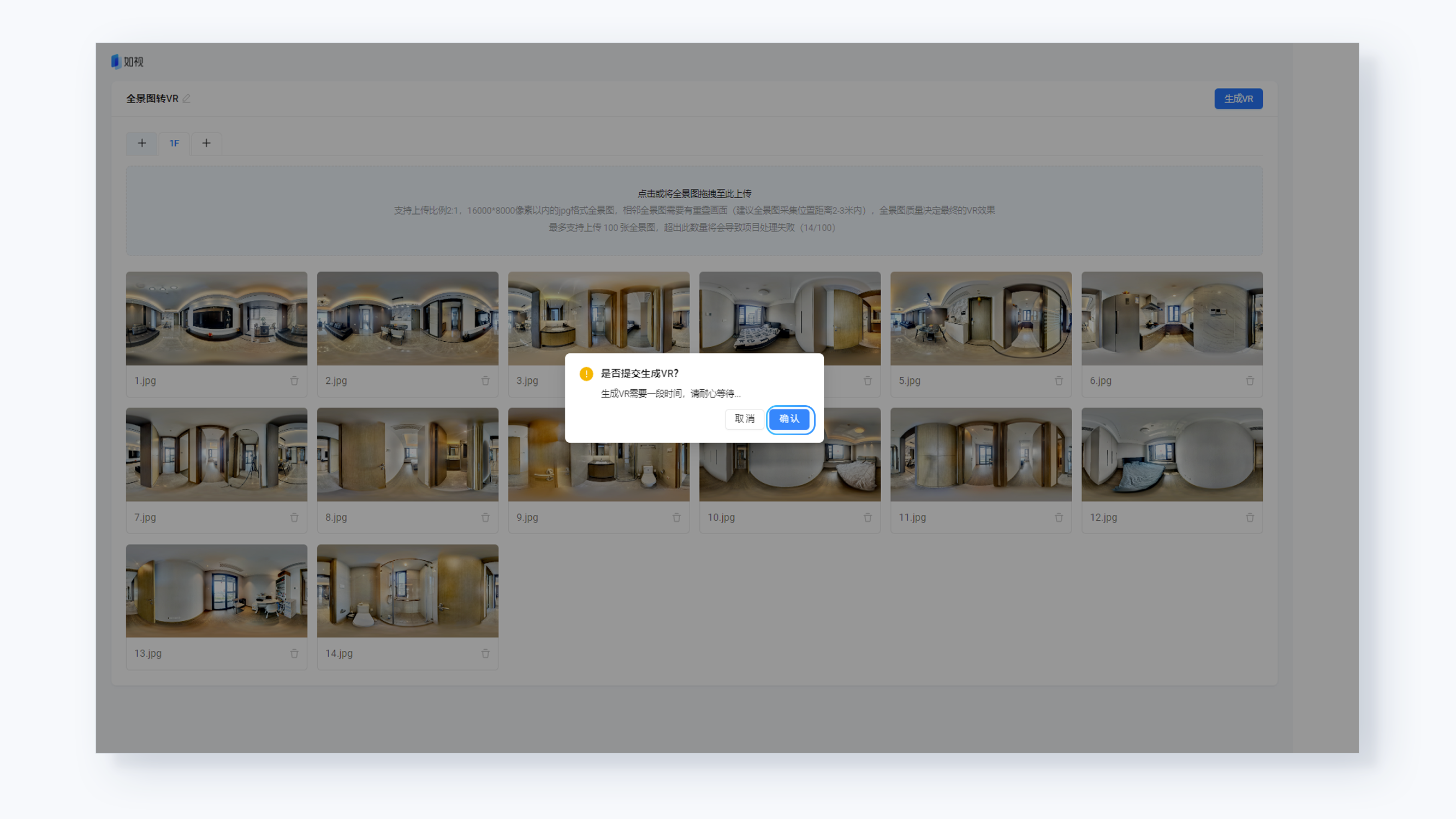Open the 8.jpg panorama thumbnail

click(x=407, y=454)
